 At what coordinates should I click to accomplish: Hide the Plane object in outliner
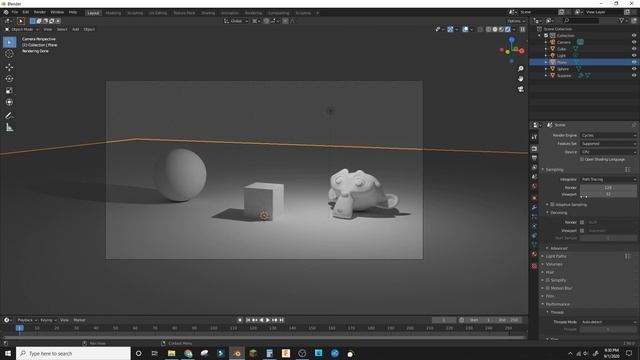(634, 62)
